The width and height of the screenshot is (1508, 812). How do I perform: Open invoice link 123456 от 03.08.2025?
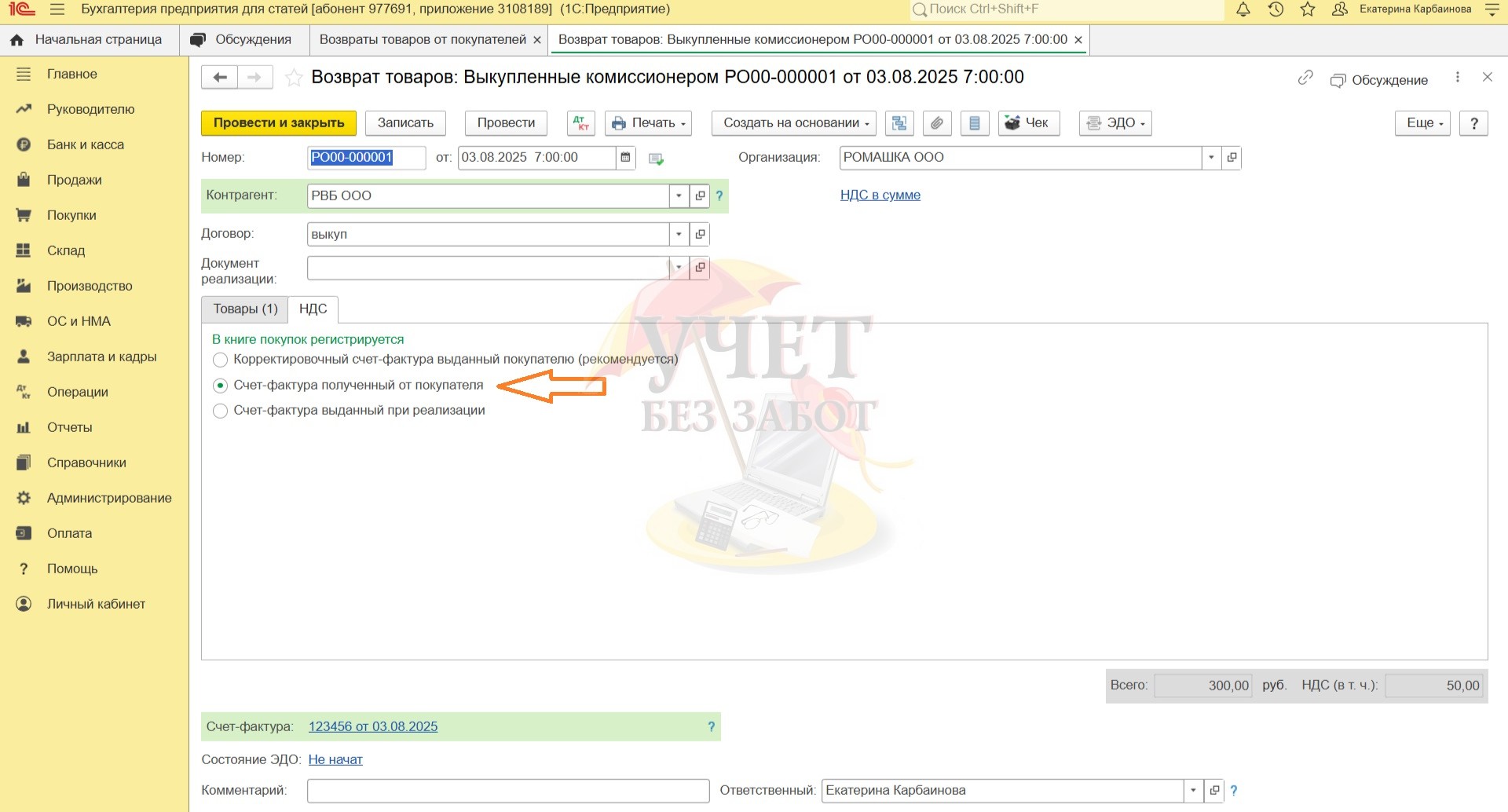click(x=373, y=727)
